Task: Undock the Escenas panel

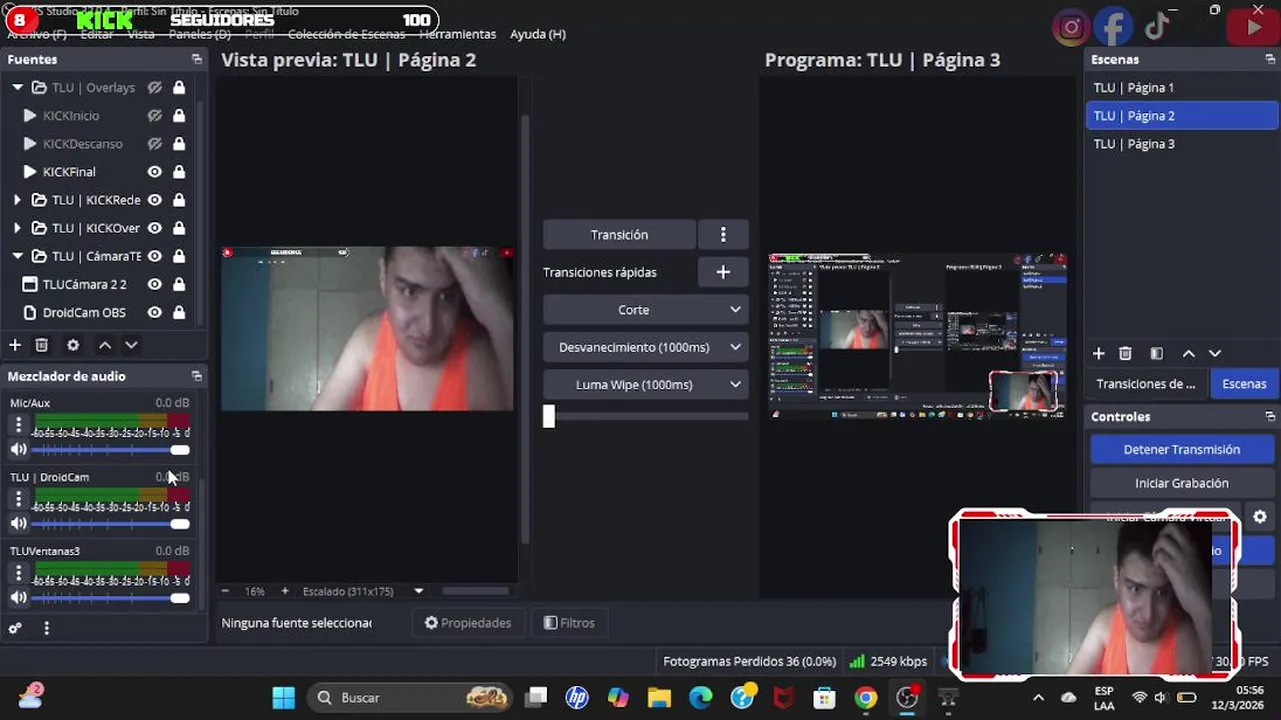Action: click(1270, 60)
